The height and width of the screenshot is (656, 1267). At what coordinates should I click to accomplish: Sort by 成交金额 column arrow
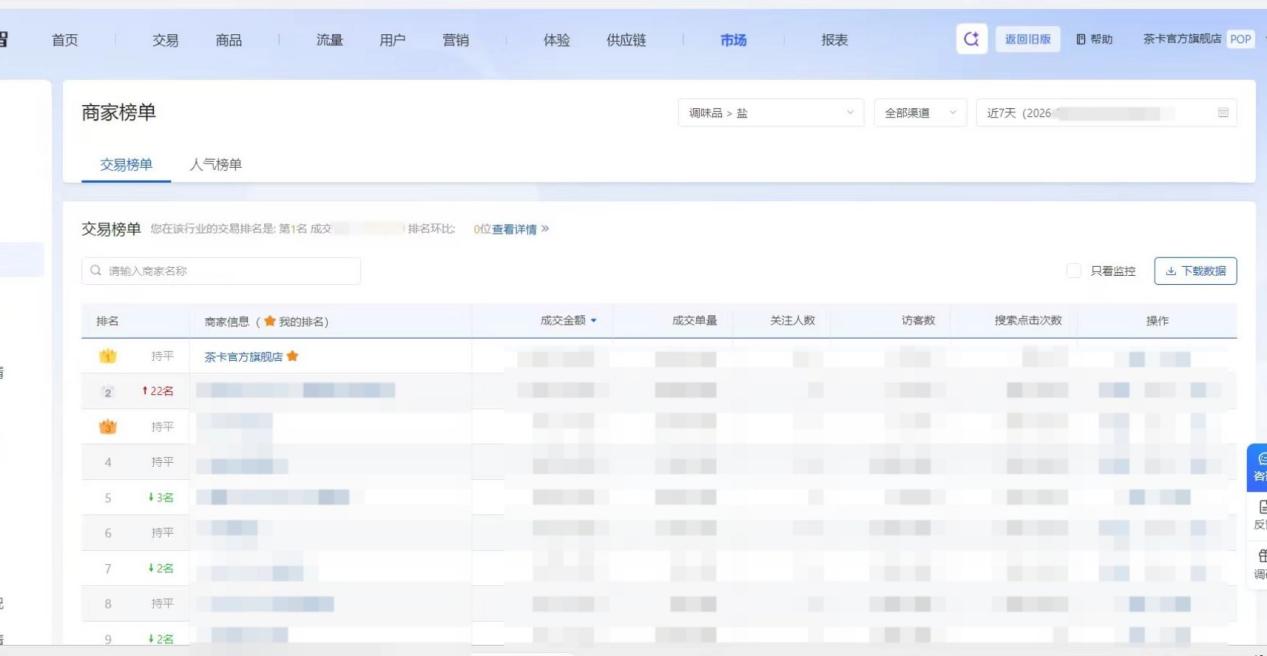[594, 321]
